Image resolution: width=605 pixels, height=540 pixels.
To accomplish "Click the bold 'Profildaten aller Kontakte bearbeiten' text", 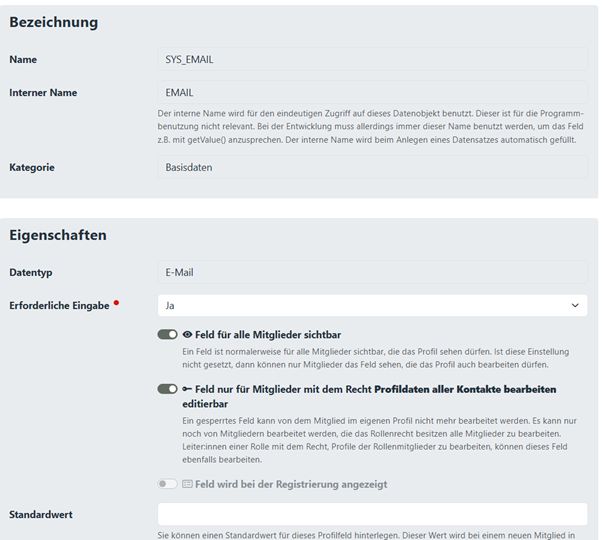I will tap(471, 389).
